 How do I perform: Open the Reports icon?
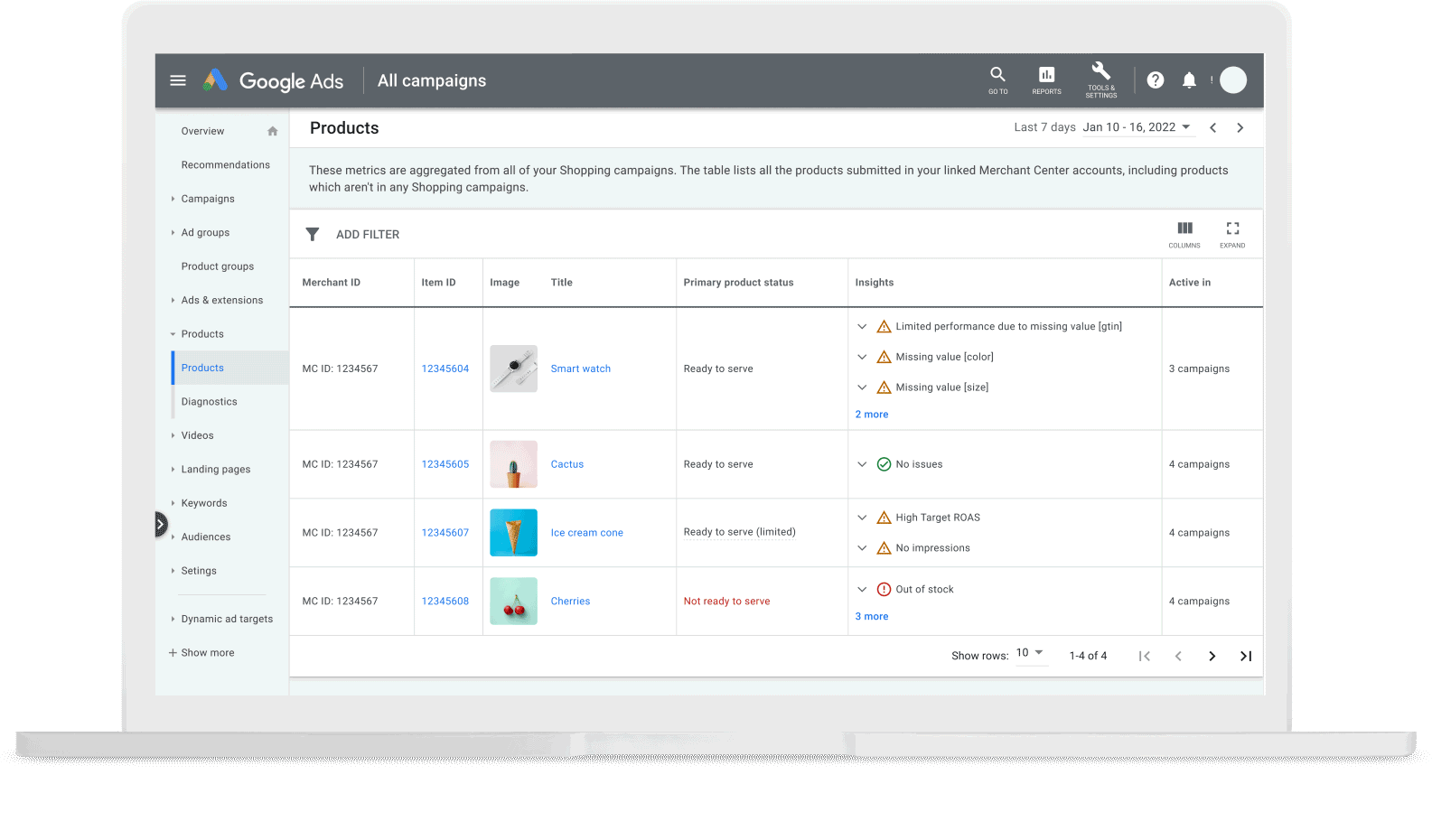tap(1046, 75)
